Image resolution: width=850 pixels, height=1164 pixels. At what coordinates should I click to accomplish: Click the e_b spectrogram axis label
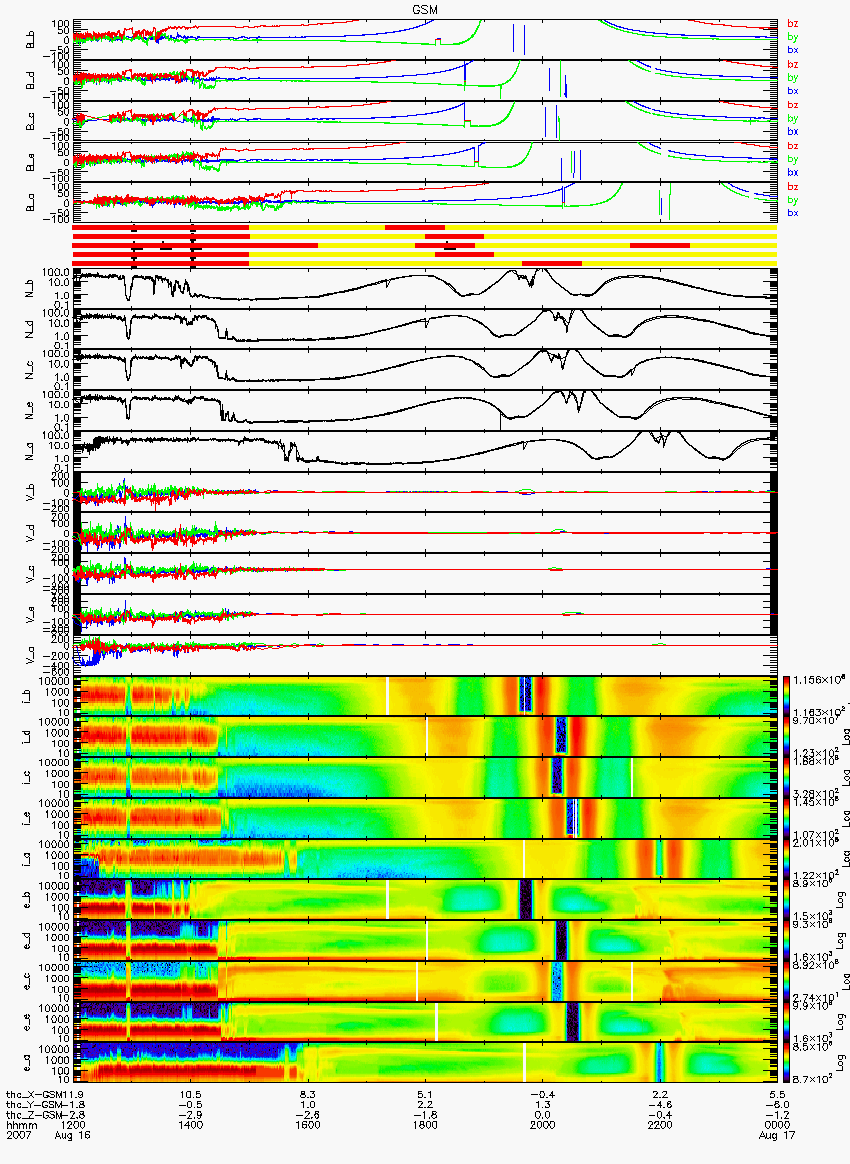(x=26, y=900)
